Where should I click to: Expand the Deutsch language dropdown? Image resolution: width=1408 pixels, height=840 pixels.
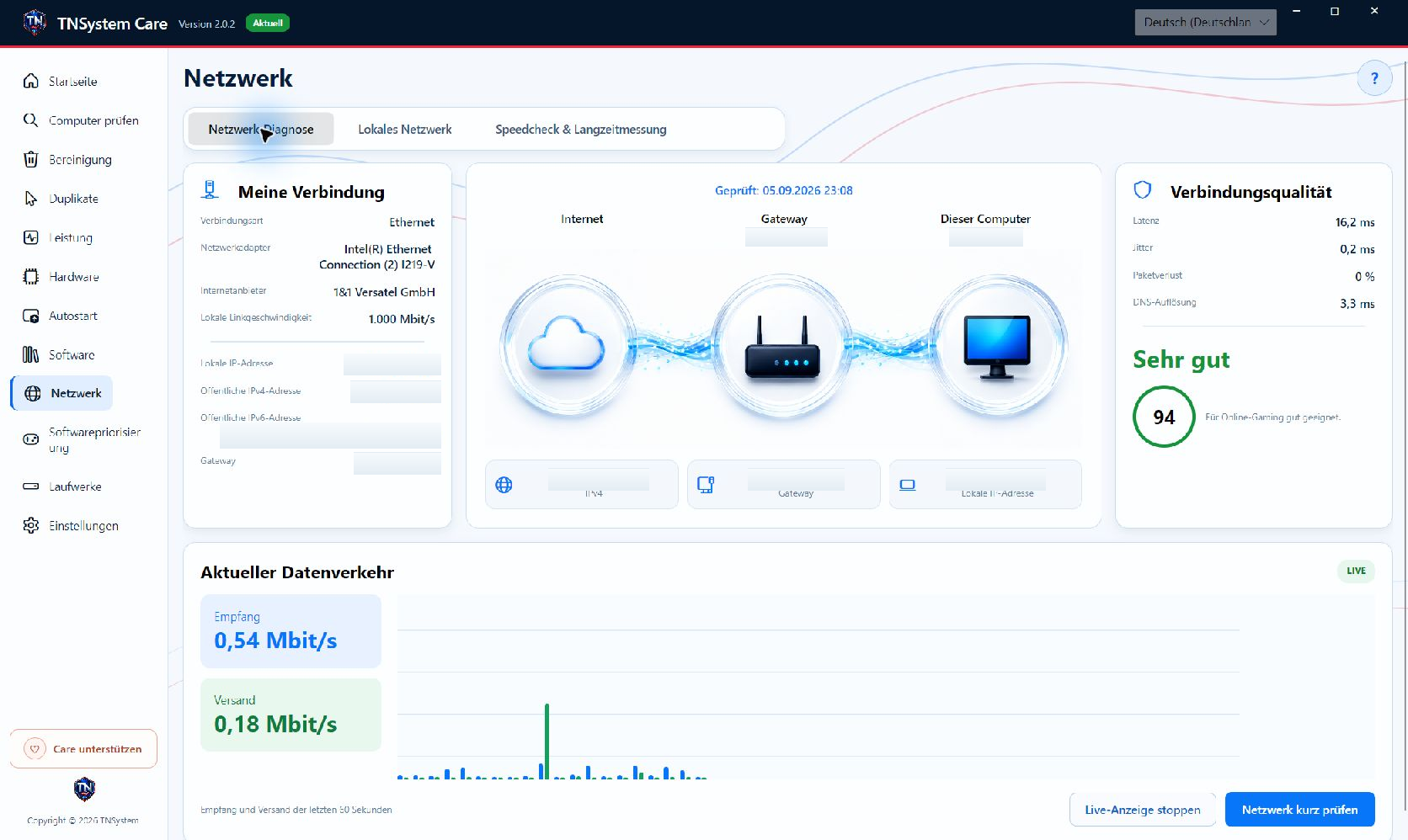[1205, 23]
